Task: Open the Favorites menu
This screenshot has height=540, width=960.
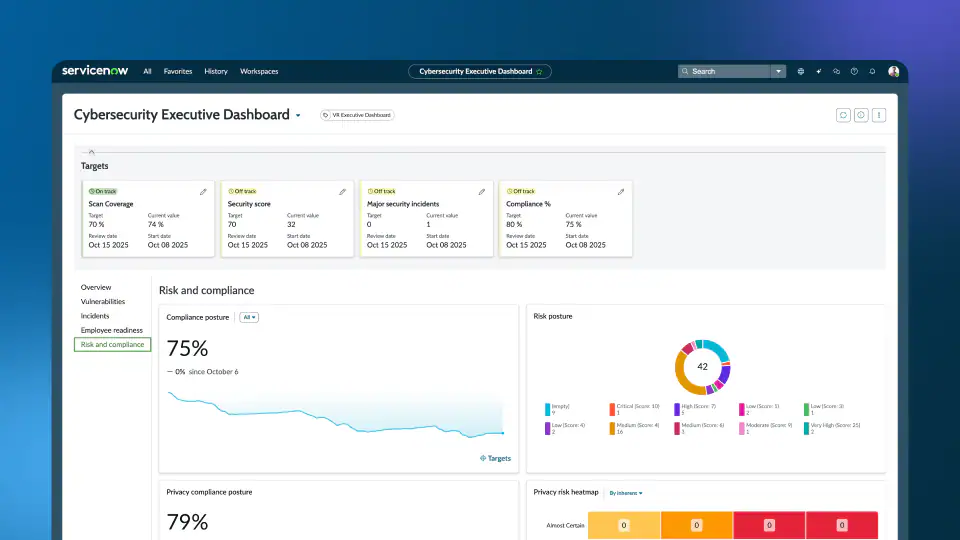Action: click(x=178, y=72)
